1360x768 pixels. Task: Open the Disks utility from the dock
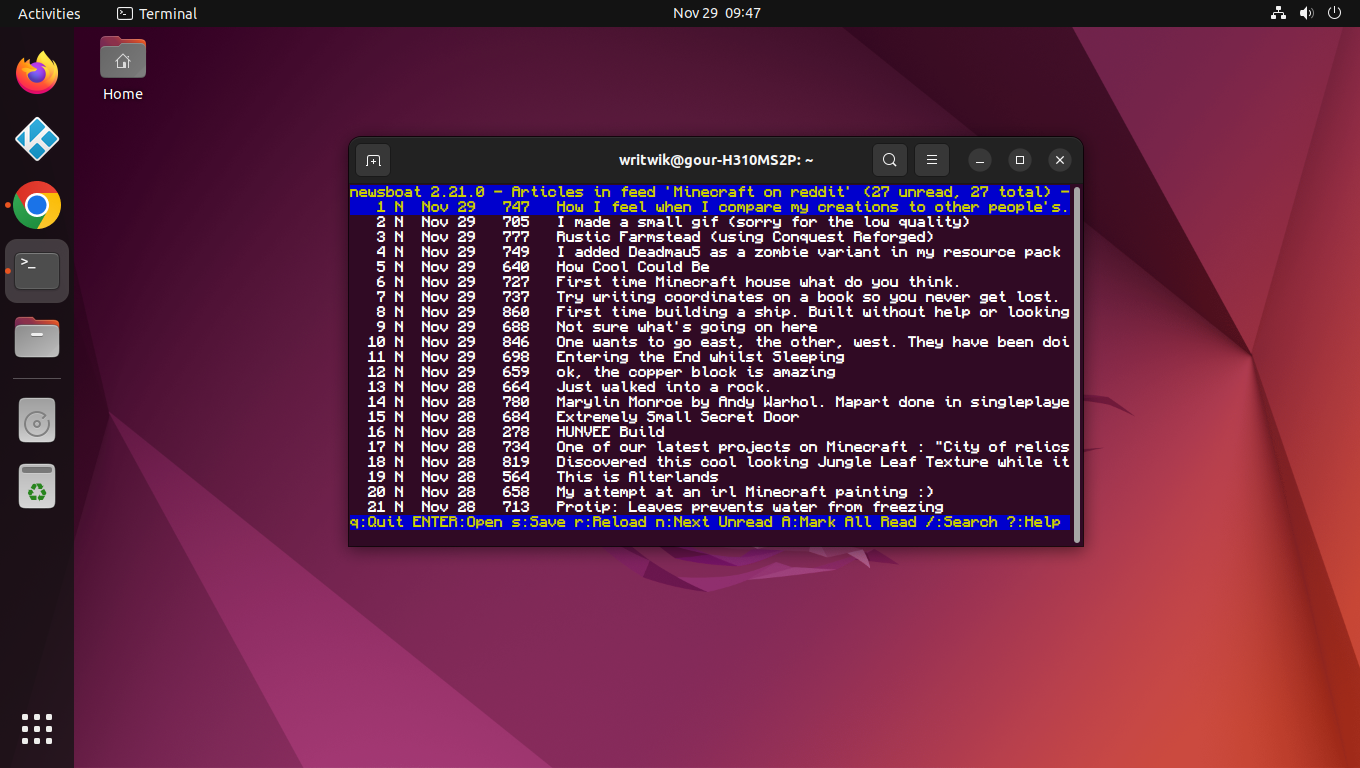pyautogui.click(x=36, y=420)
